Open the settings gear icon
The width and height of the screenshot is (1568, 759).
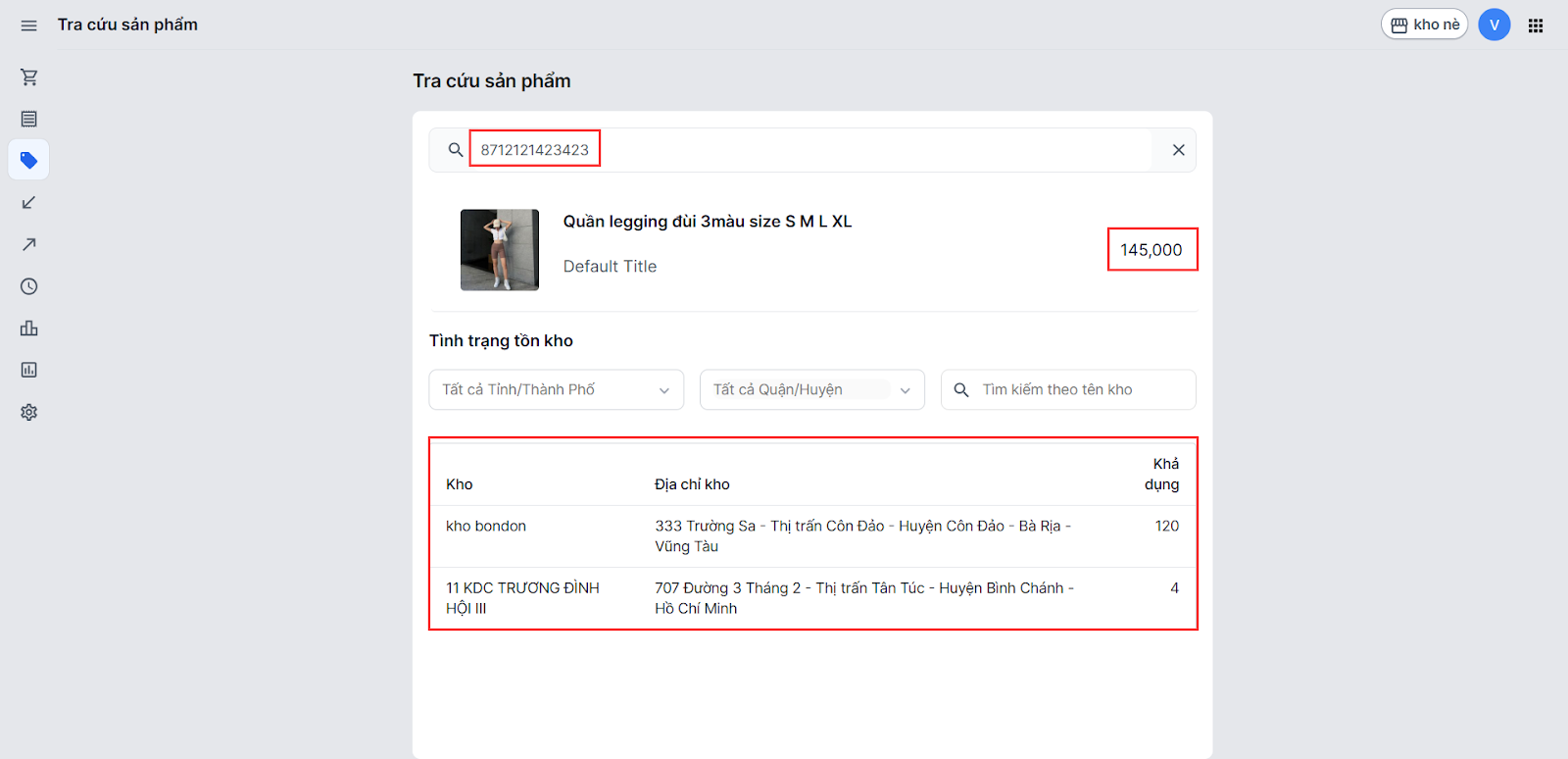29,412
